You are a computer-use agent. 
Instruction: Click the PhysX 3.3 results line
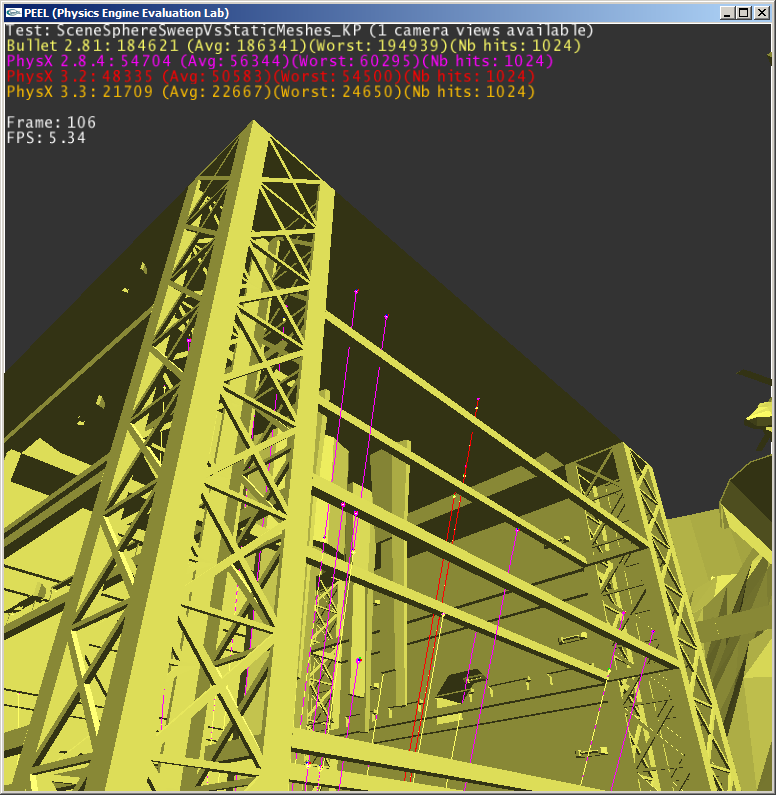tap(271, 92)
